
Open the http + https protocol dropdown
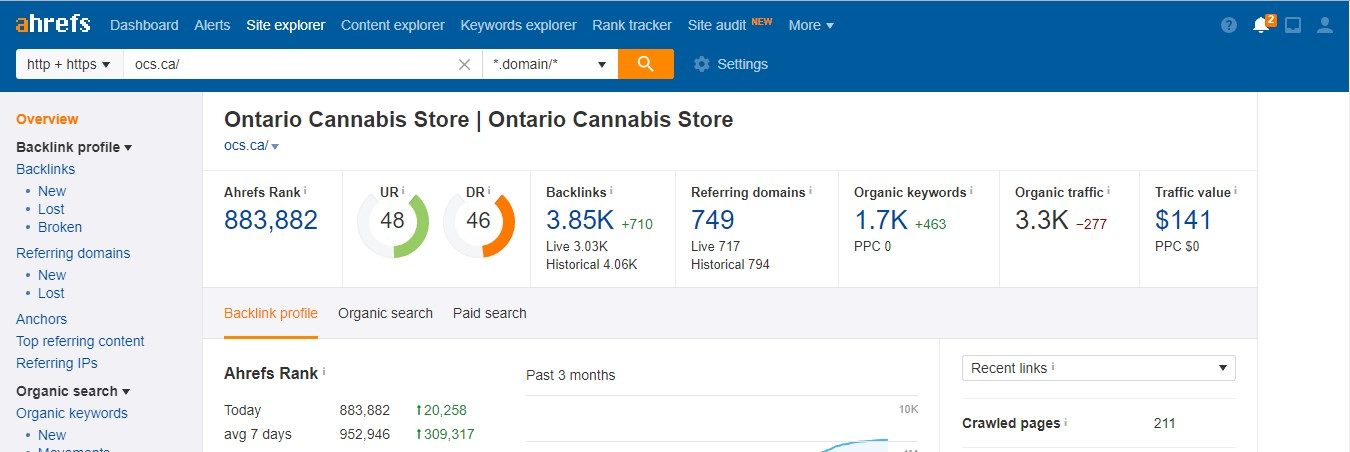coord(69,64)
